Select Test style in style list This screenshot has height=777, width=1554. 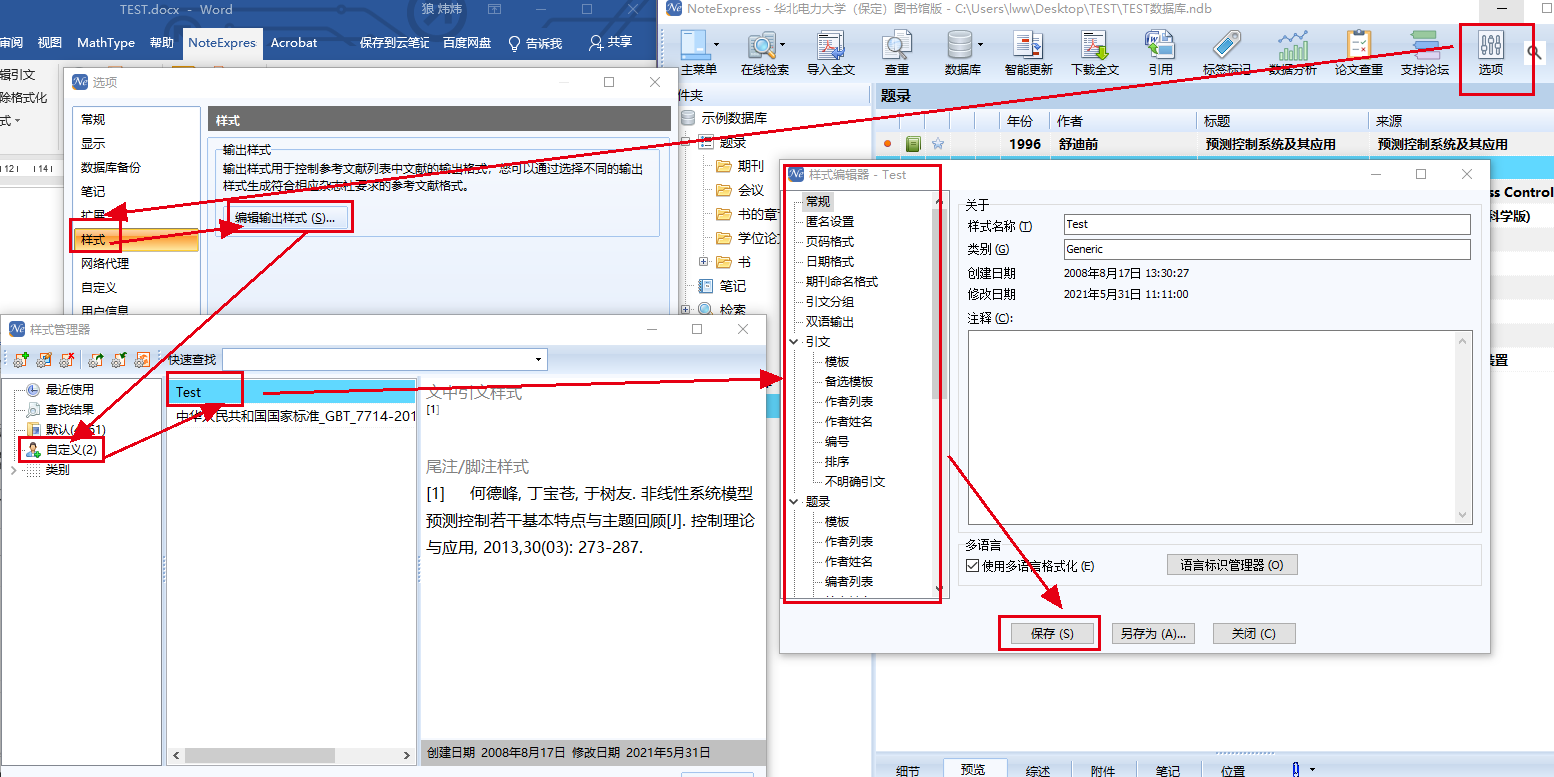[290, 392]
